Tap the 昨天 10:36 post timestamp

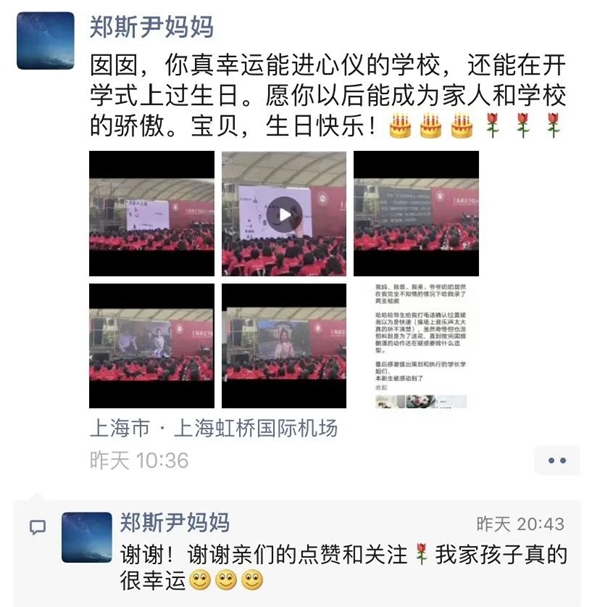[x=139, y=461]
